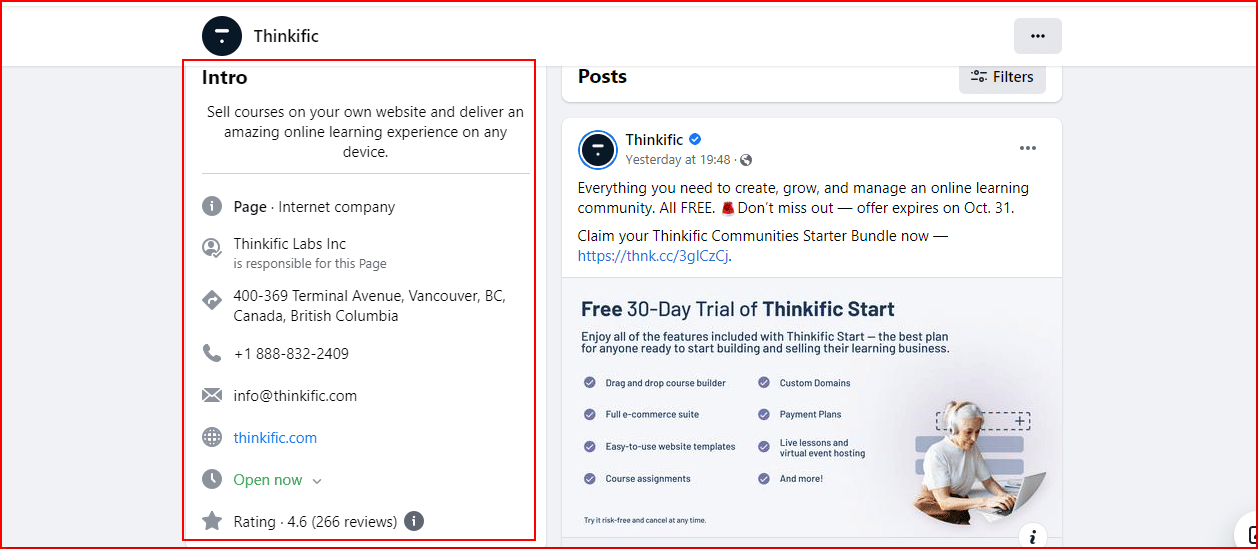The image size is (1258, 549).
Task: Click the image info button on post
Action: [1032, 536]
